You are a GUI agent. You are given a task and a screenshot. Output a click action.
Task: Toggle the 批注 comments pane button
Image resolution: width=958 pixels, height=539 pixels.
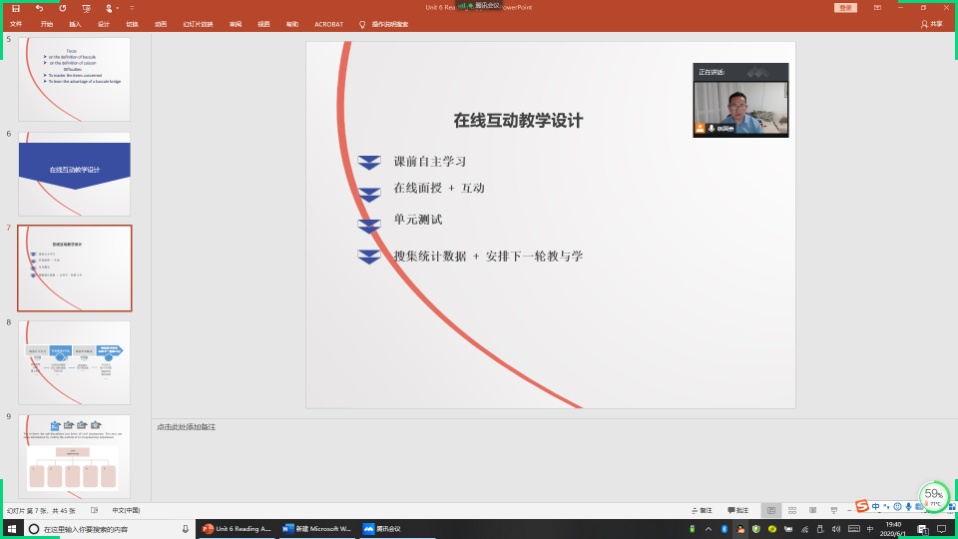tap(738, 510)
